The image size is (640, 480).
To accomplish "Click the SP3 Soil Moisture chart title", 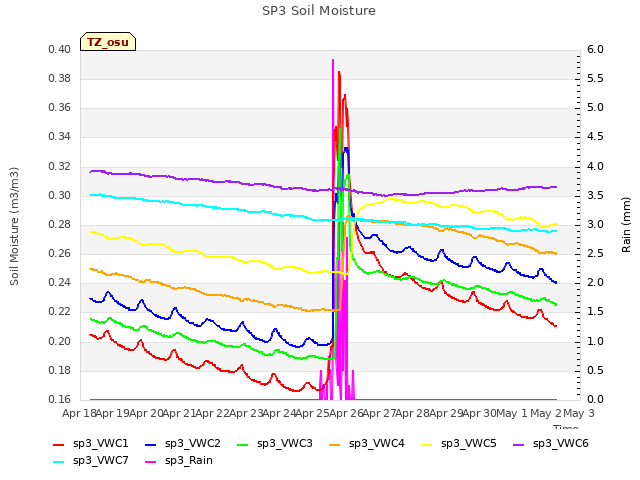I will (x=319, y=11).
